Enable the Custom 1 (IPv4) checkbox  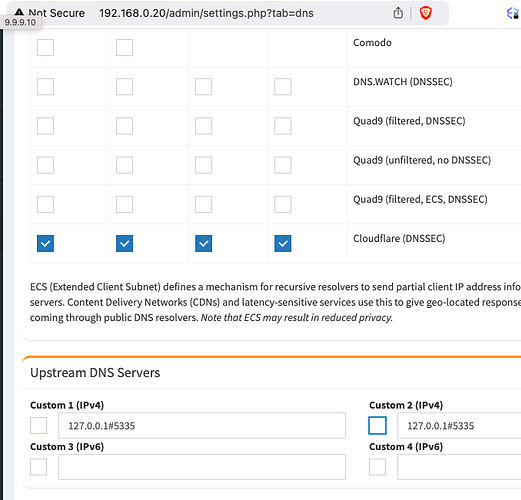click(38, 425)
